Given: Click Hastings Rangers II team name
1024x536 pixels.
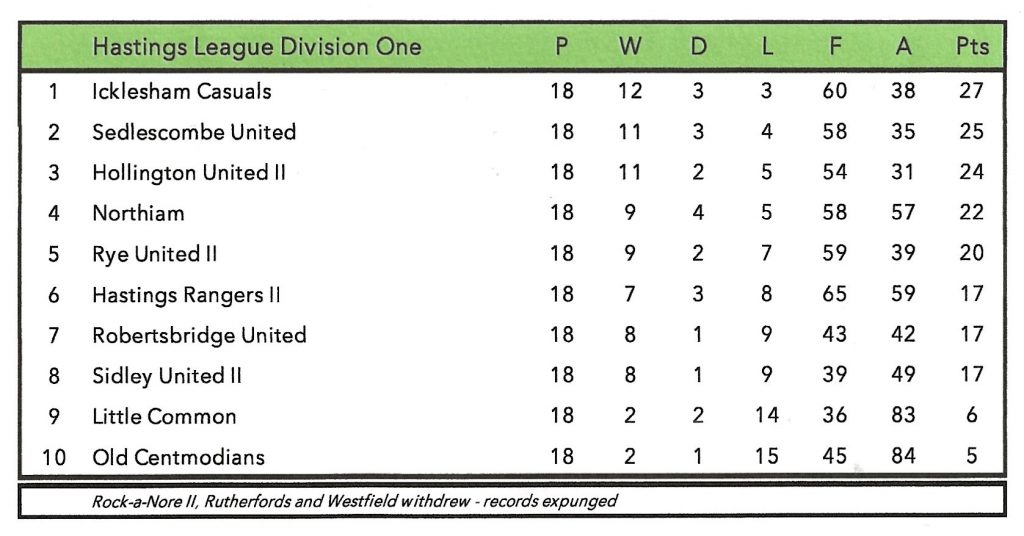Looking at the screenshot, I should click(x=186, y=295).
